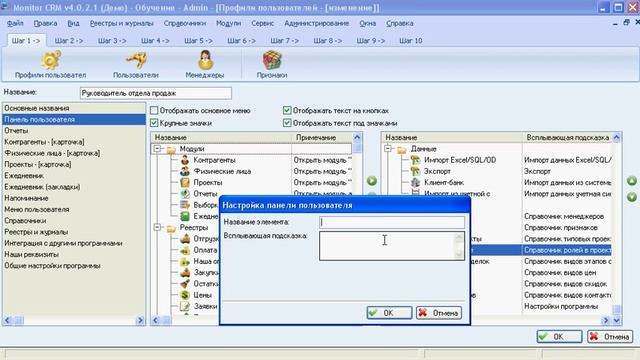Select Наши реквизиты in the list
Screen dimensions: 640x360
pos(73,254)
